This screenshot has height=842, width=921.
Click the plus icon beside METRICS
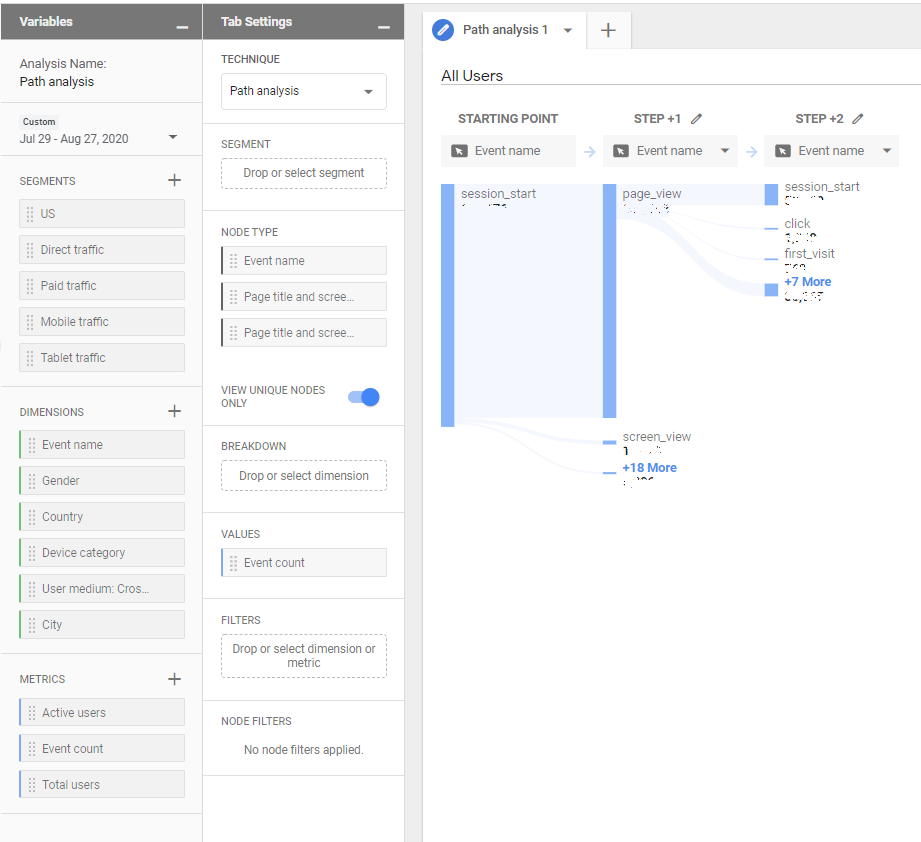click(x=174, y=679)
